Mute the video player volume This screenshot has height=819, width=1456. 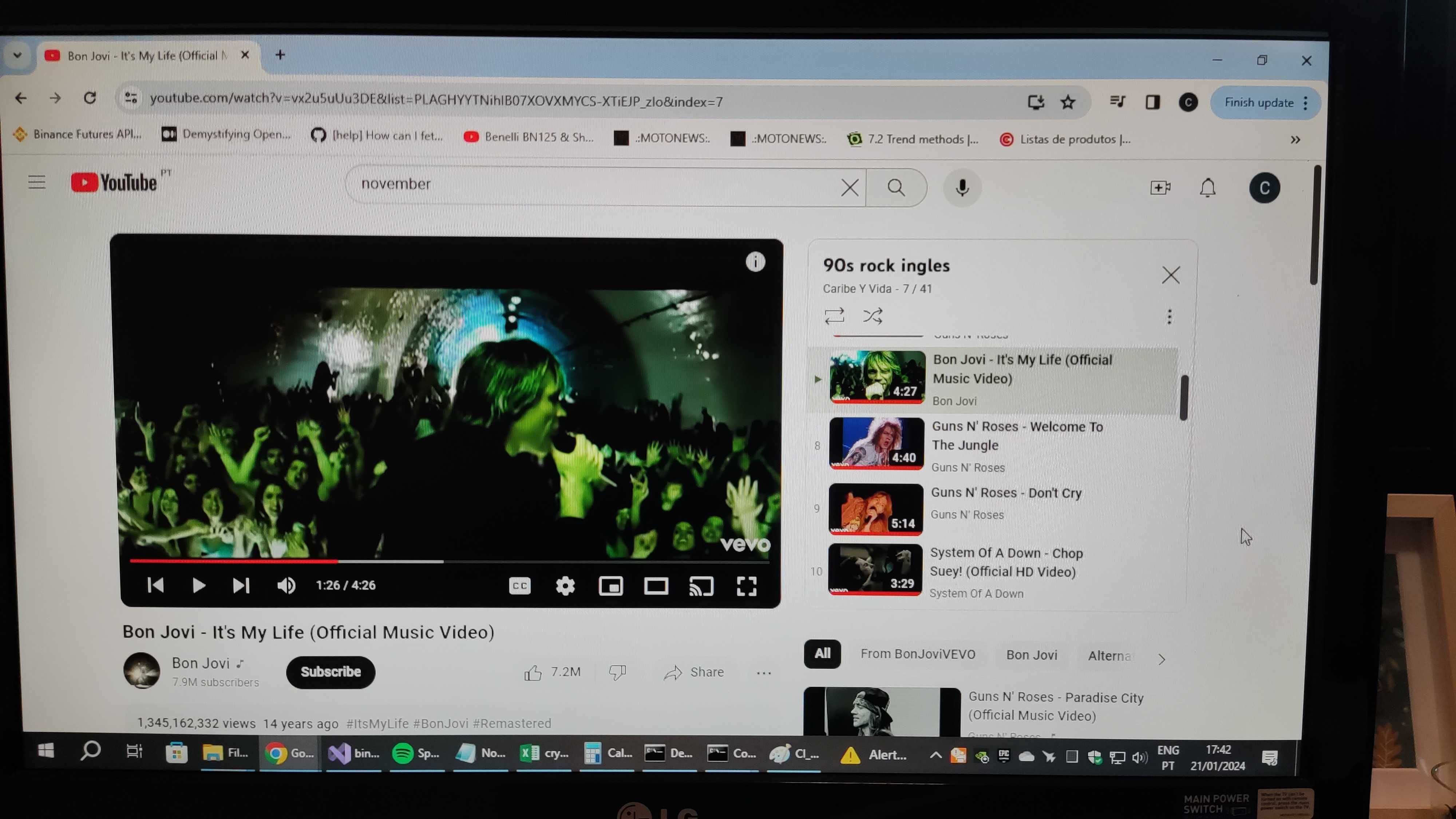pos(286,586)
